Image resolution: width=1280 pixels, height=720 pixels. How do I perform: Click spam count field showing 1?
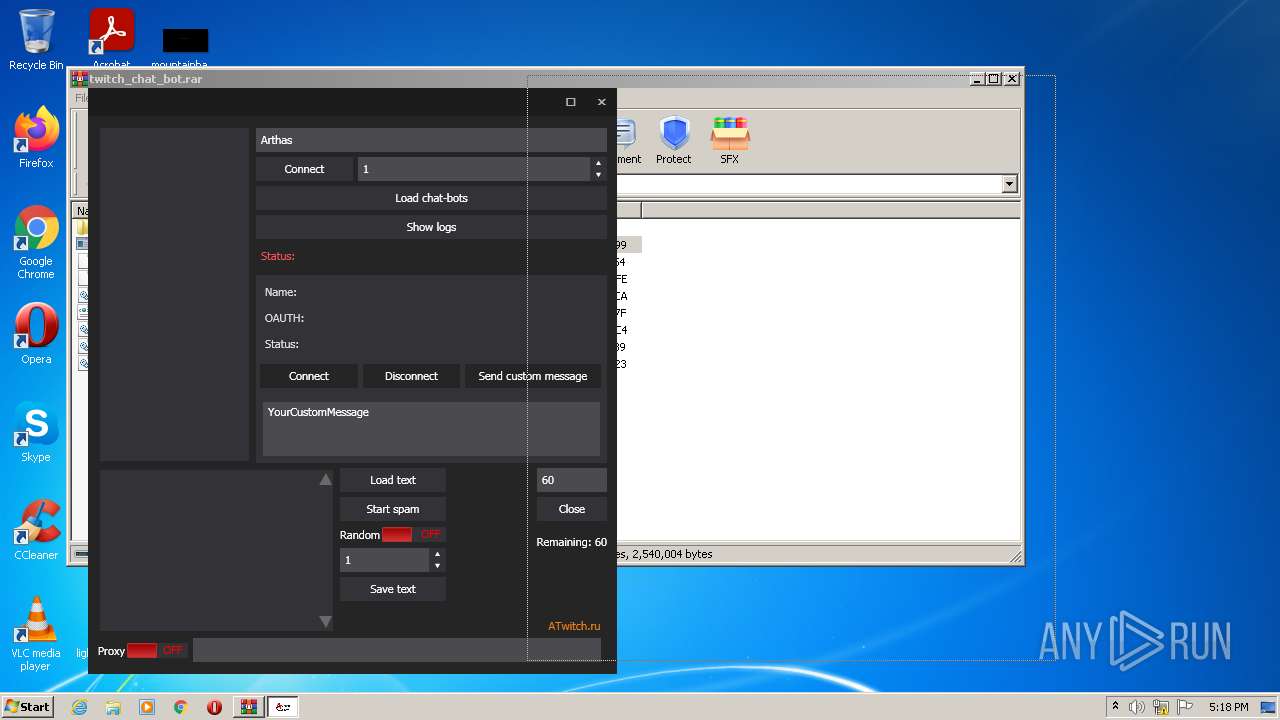point(385,560)
